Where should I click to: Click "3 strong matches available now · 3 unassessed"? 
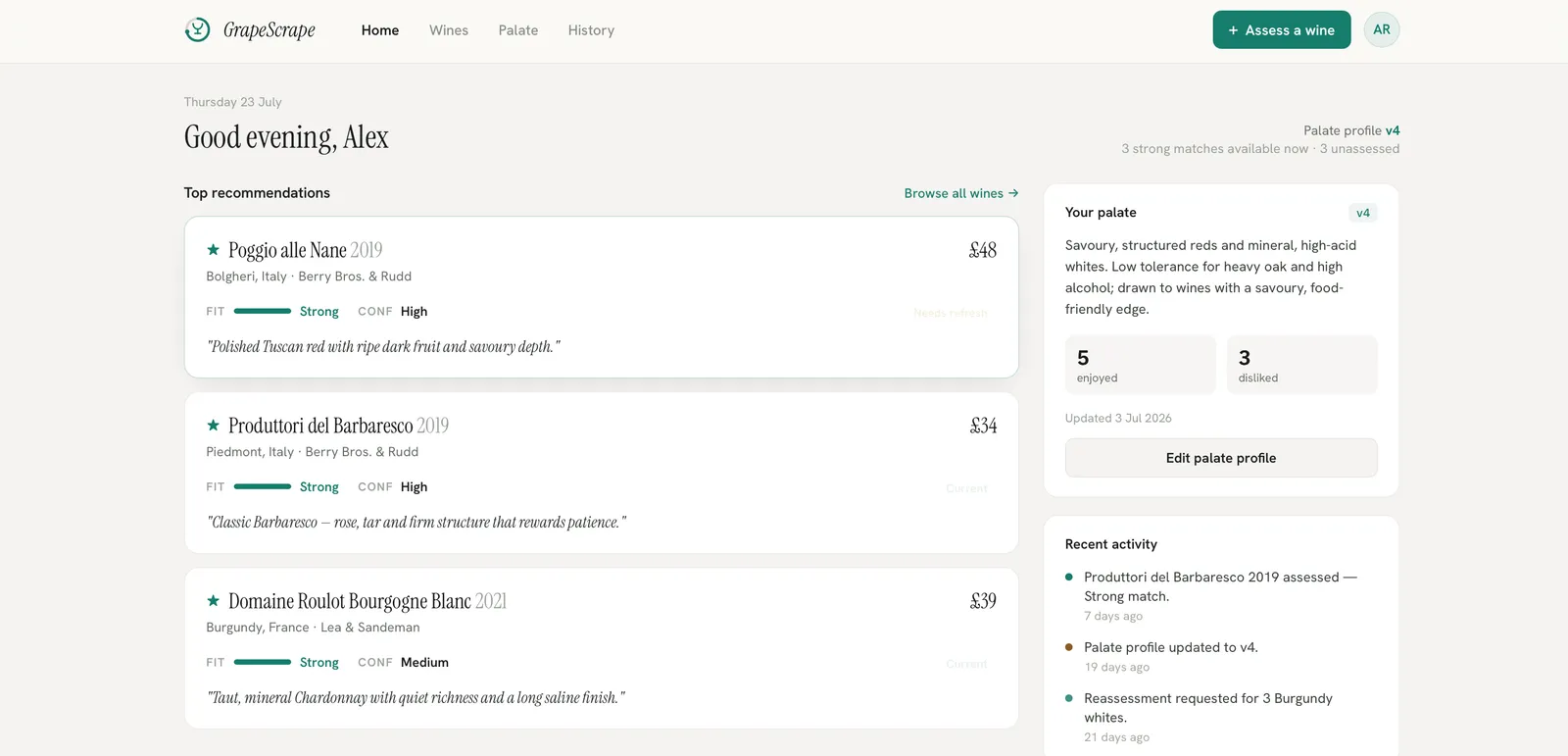point(1260,149)
